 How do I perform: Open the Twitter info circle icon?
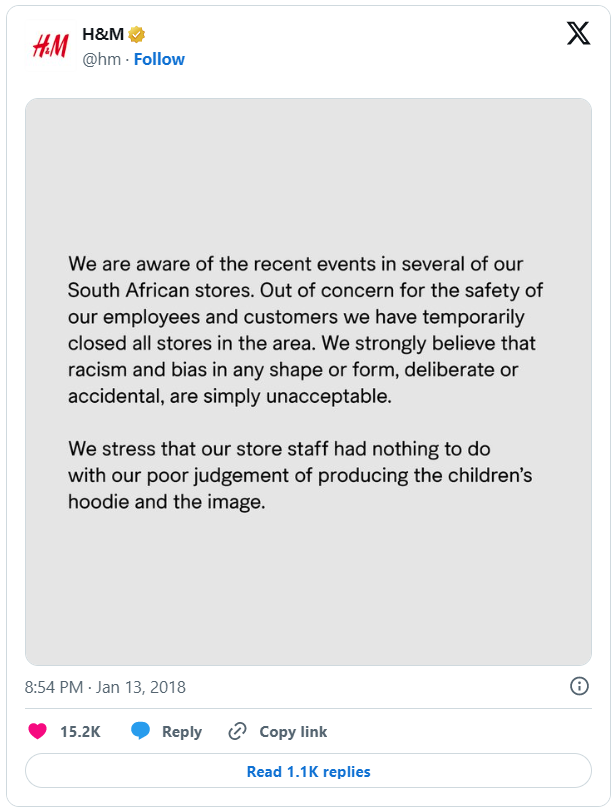tap(578, 686)
